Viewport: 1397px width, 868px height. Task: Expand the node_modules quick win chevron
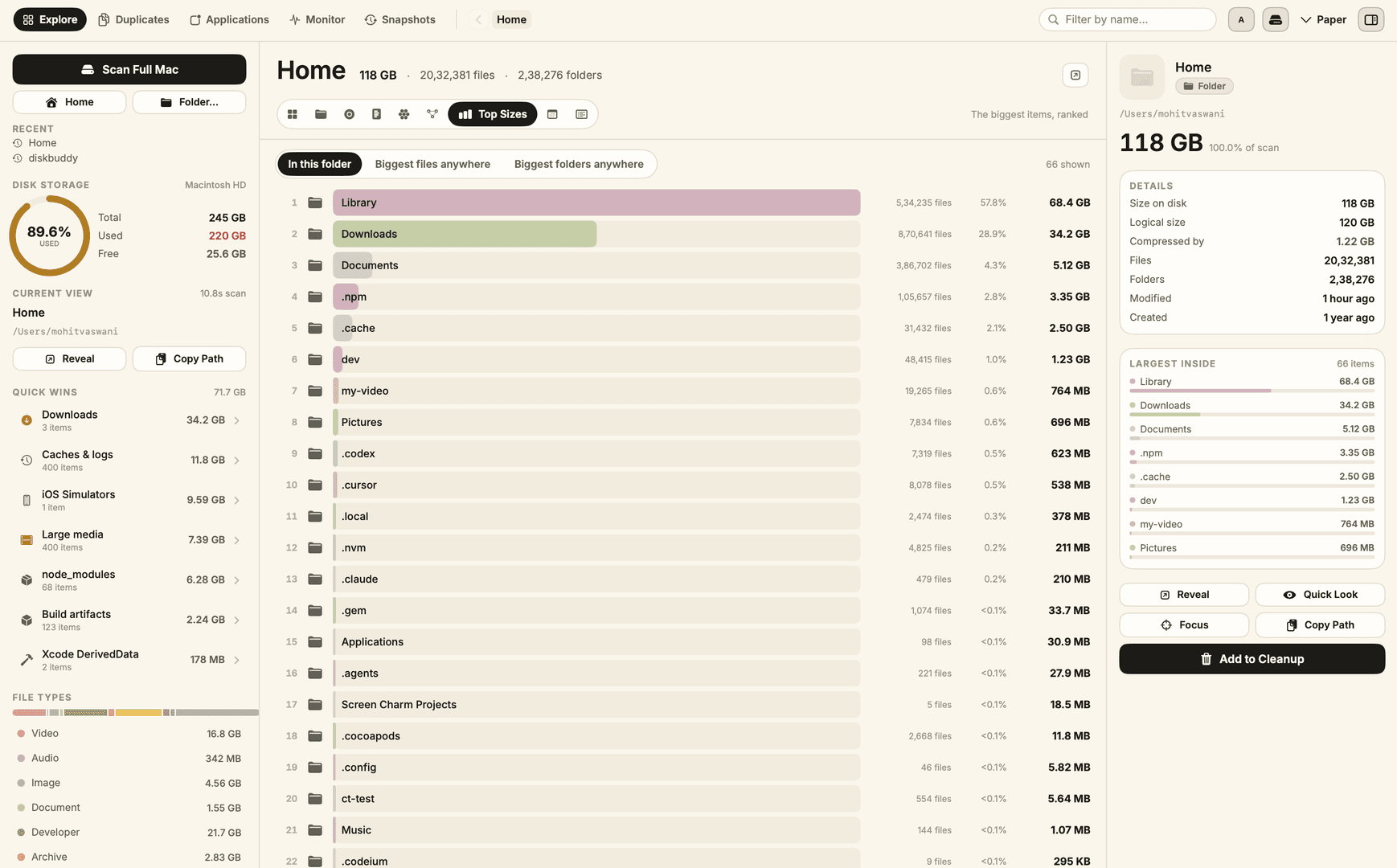point(237,580)
